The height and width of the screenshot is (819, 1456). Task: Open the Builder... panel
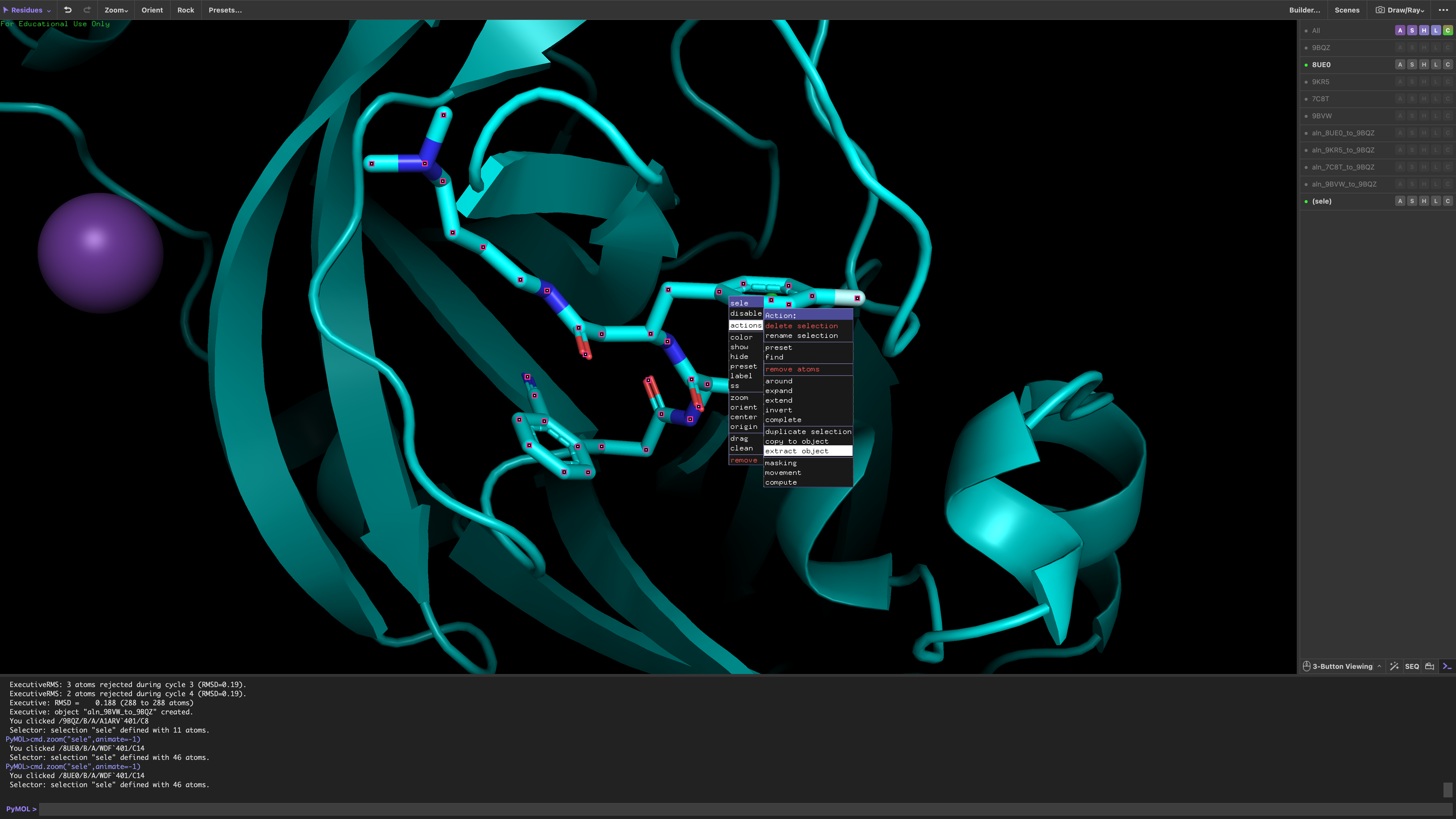click(x=1304, y=10)
